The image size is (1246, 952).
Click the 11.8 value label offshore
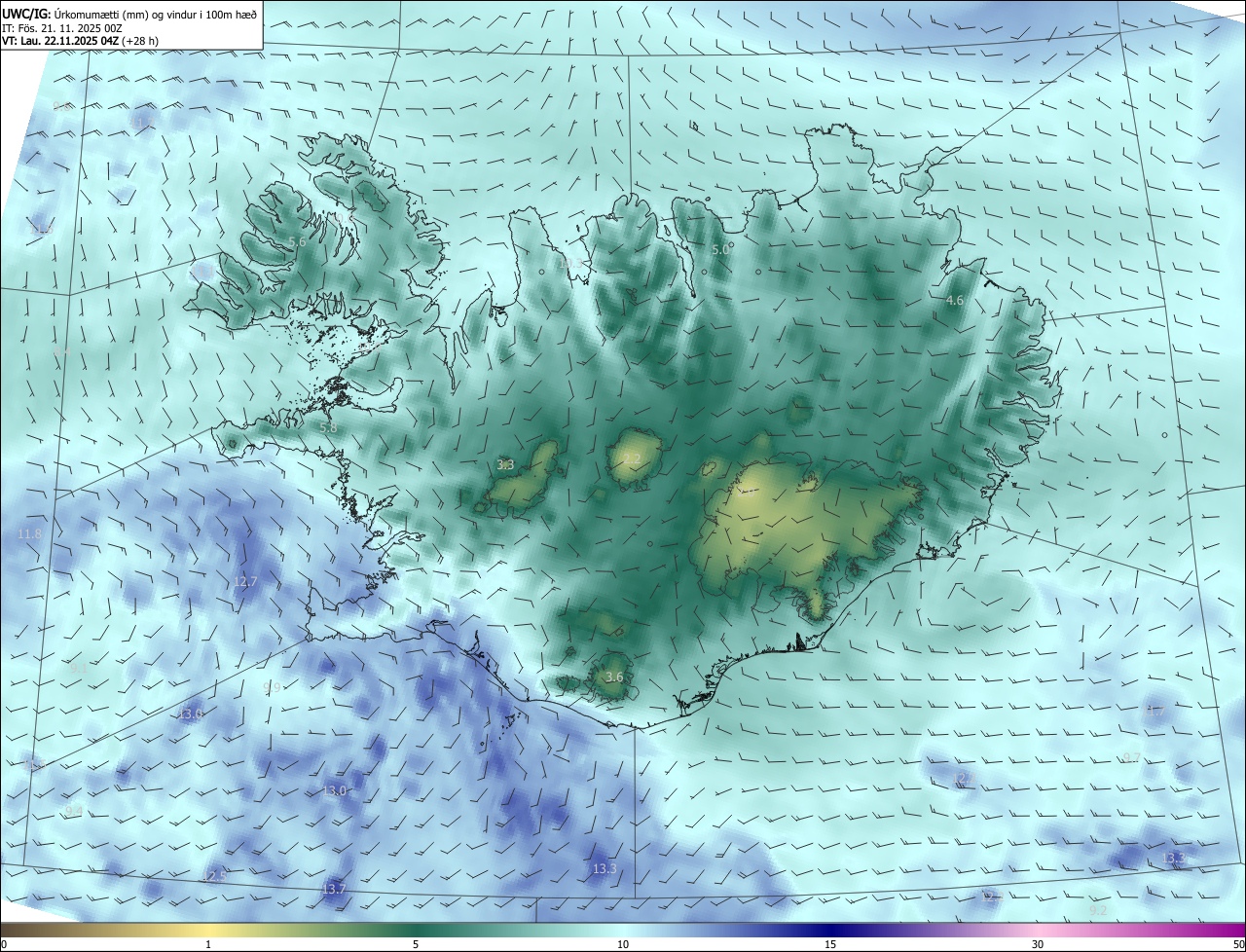click(x=30, y=534)
